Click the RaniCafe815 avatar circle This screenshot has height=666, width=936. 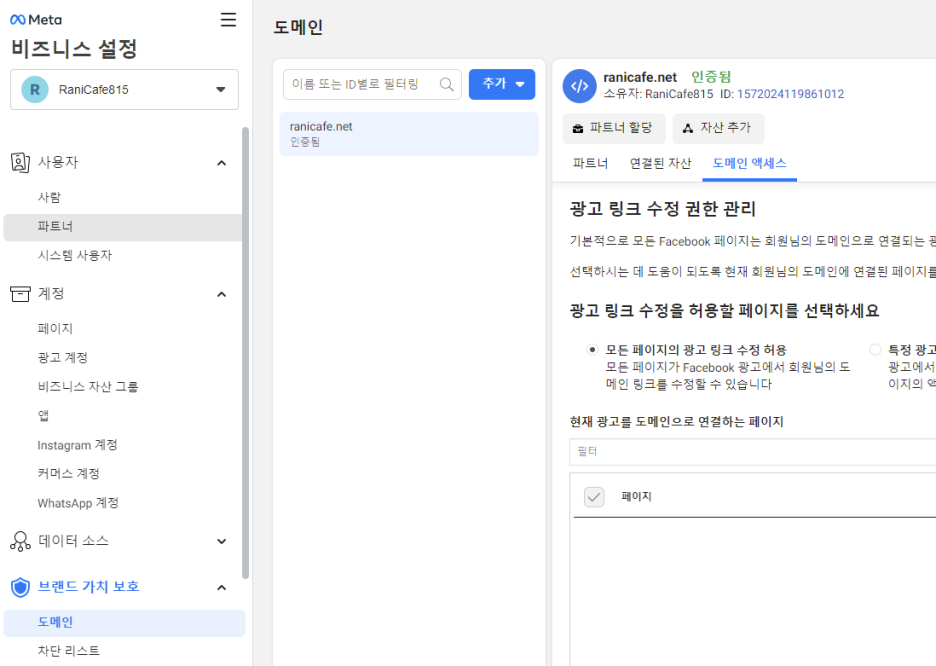coord(35,90)
